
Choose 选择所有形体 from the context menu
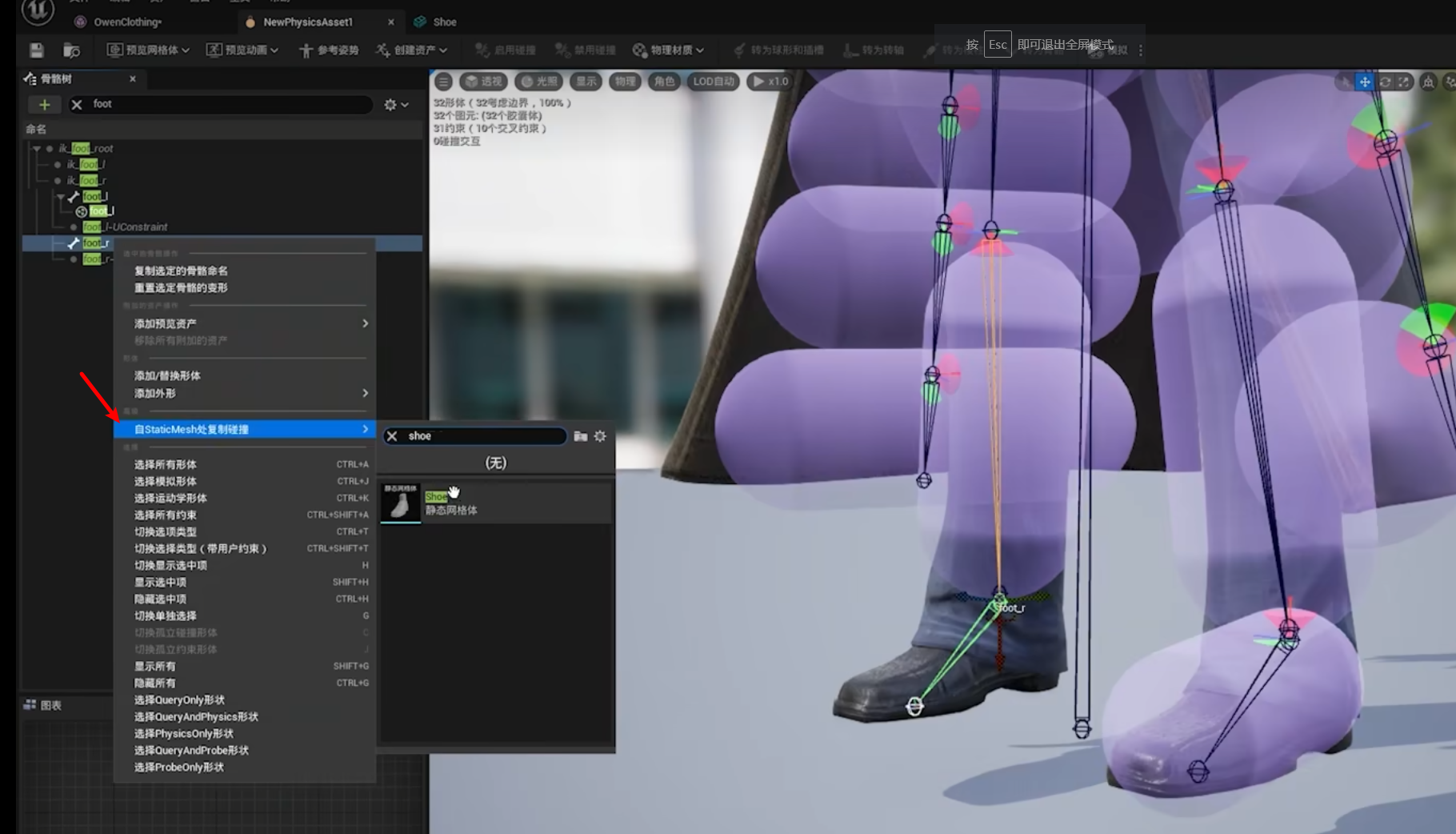[165, 464]
